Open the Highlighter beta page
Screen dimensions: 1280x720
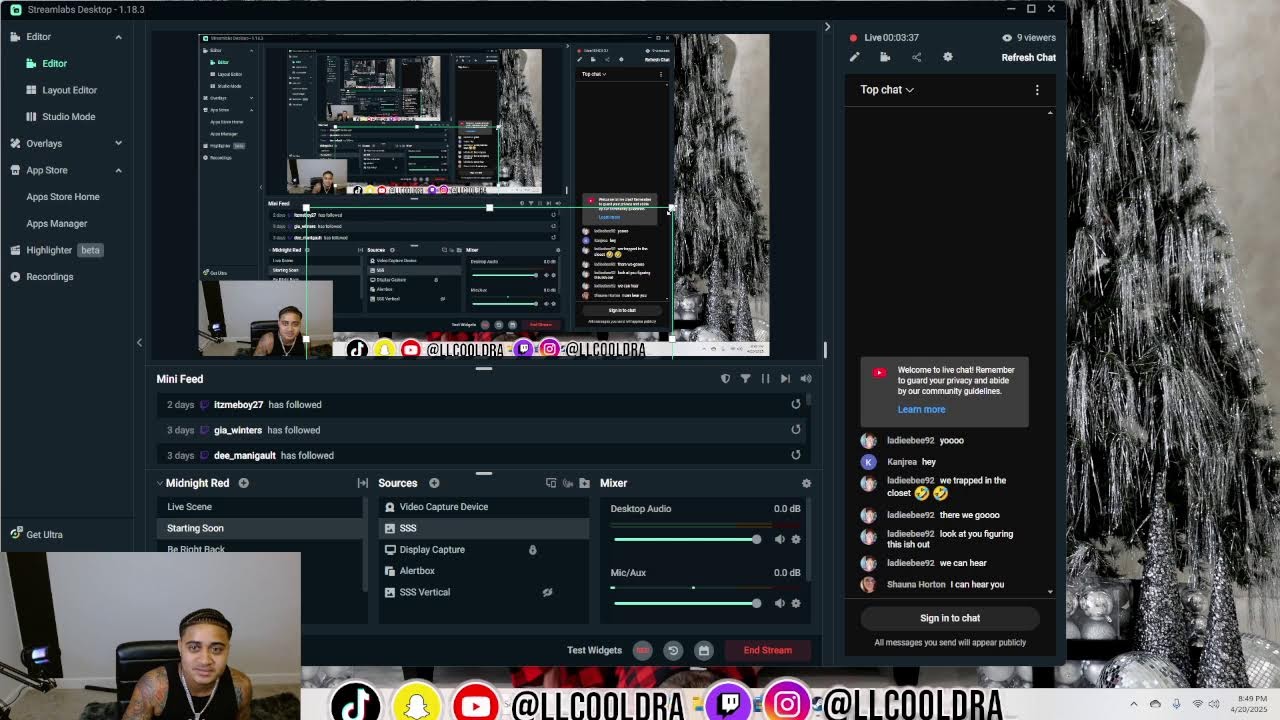(56, 250)
